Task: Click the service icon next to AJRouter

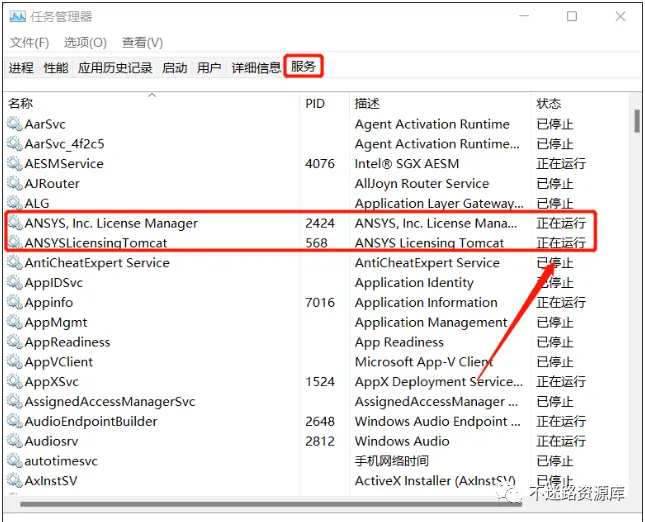Action: click(14, 183)
